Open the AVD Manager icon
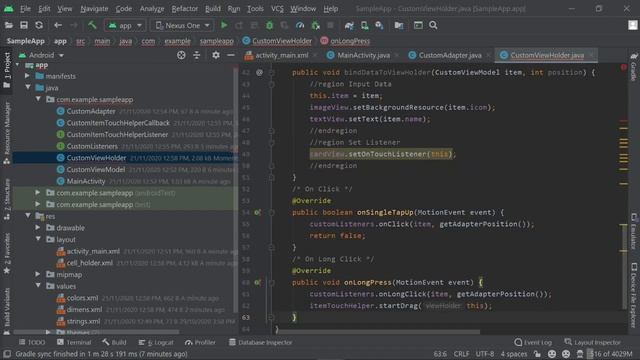The width and height of the screenshot is (640, 360). click(364, 25)
